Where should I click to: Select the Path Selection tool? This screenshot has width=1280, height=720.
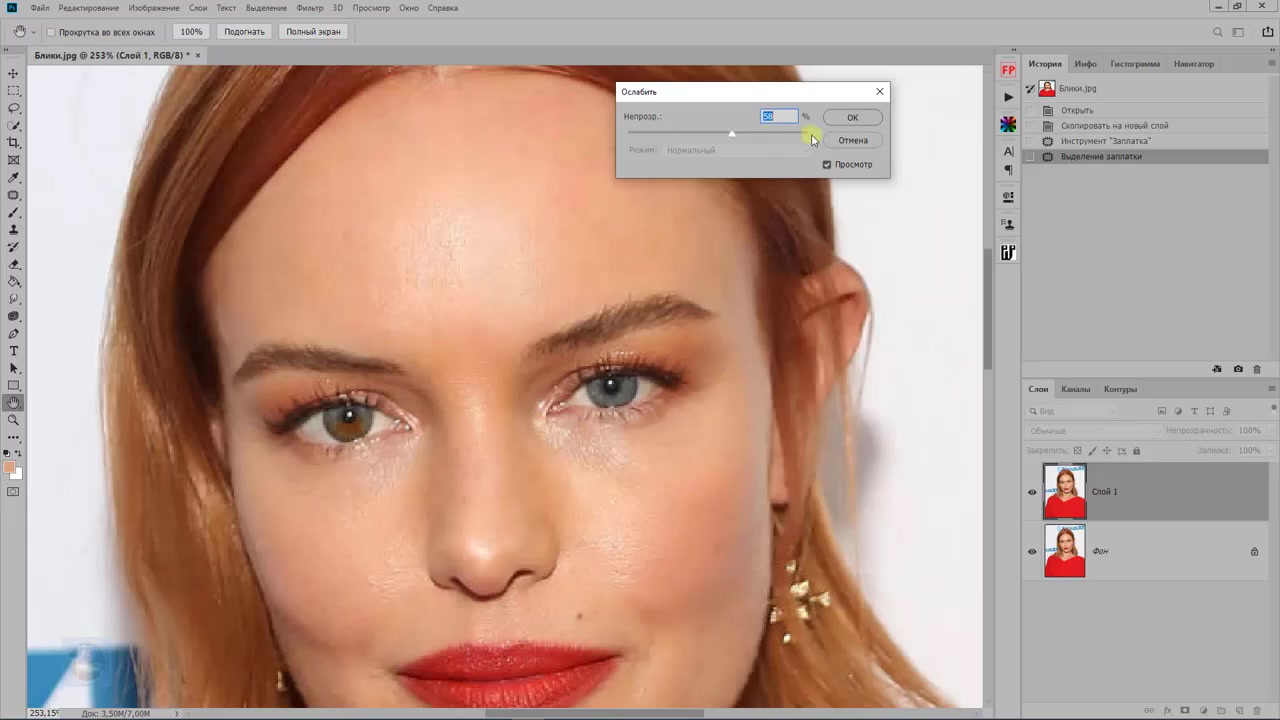point(14,368)
